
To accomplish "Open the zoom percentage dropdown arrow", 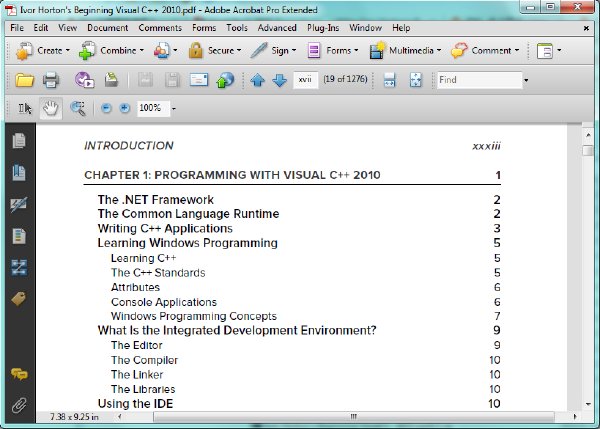I will (x=174, y=109).
